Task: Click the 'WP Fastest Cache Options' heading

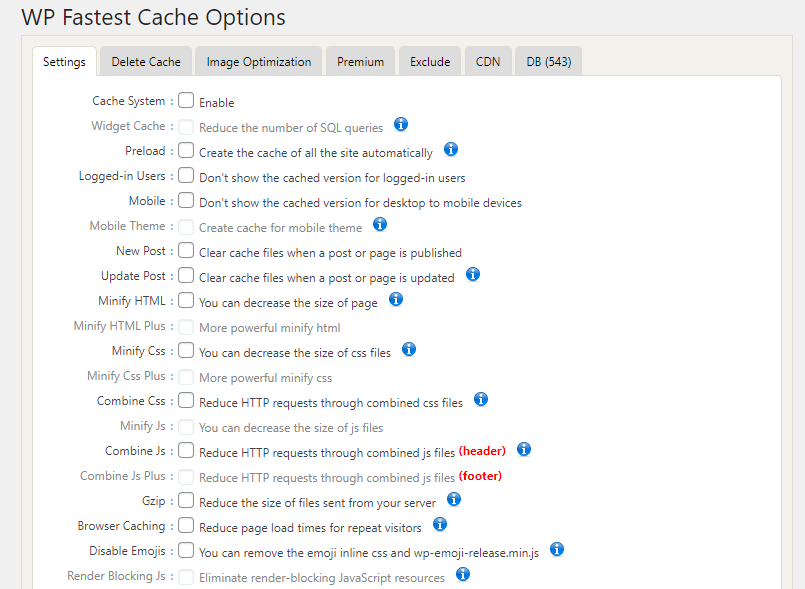Action: click(x=153, y=17)
